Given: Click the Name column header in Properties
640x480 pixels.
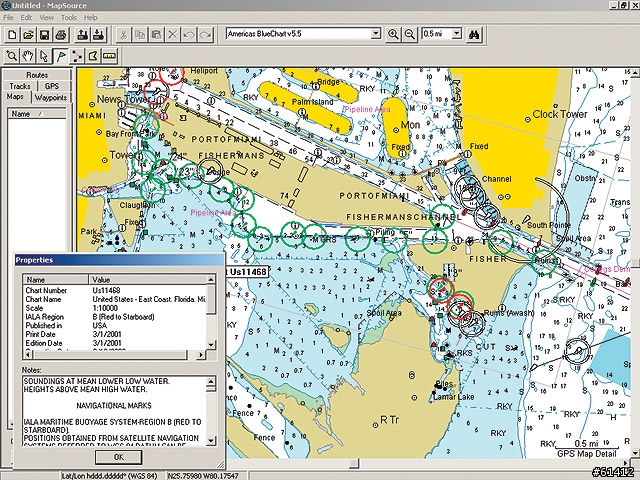Looking at the screenshot, I should pyautogui.click(x=56, y=280).
